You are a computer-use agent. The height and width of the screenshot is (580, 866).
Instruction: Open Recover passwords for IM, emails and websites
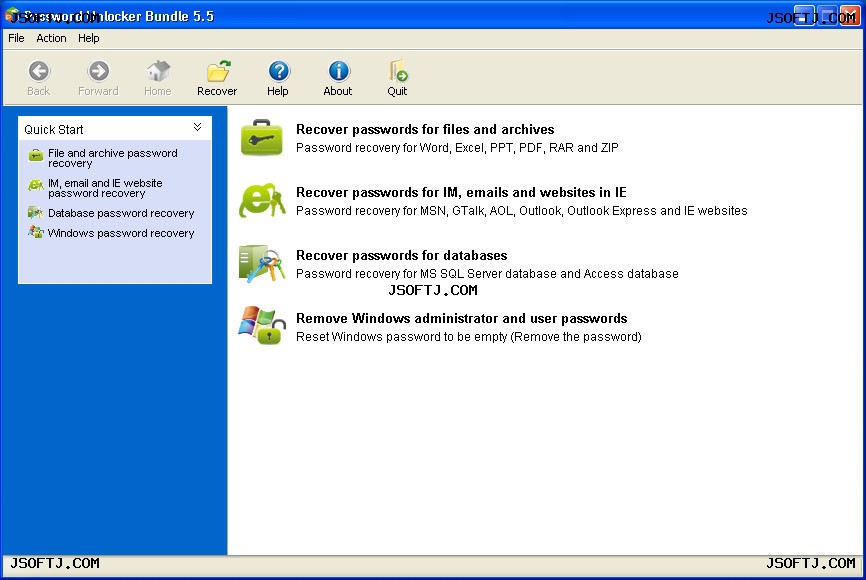(x=461, y=192)
